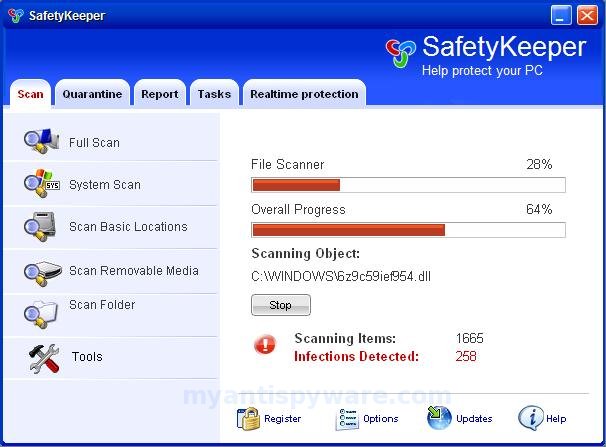This screenshot has height=447, width=606.
Task: Click the SafetyKeeper banner logo
Action: click(400, 53)
